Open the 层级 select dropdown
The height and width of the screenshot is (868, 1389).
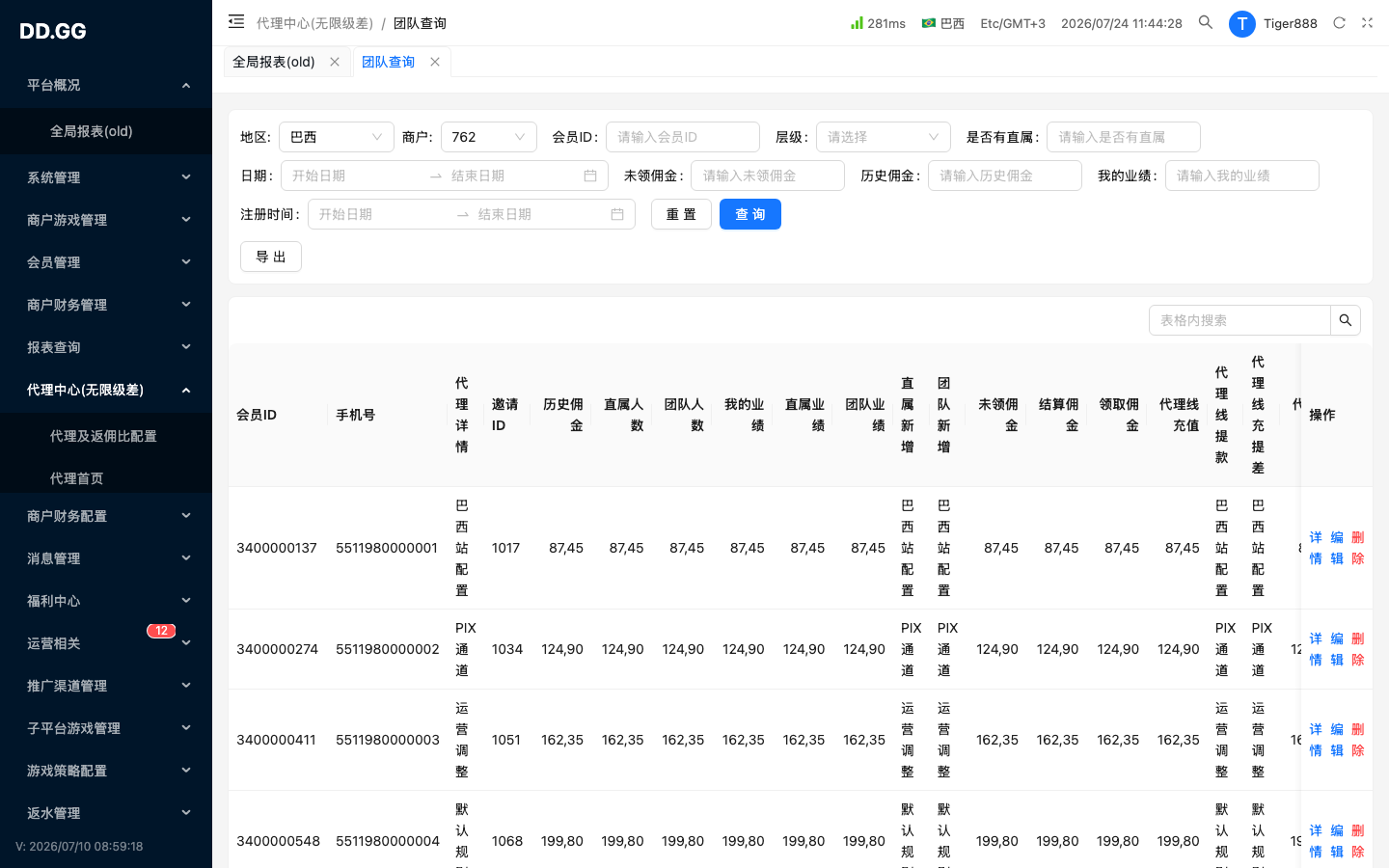[x=884, y=137]
